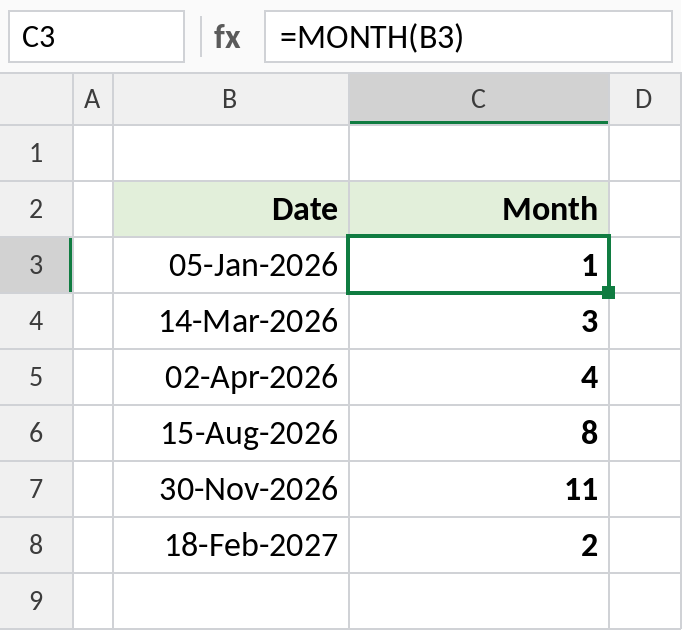This screenshot has height=630, width=682.
Task: Select row 2 header
Action: pos(36,209)
